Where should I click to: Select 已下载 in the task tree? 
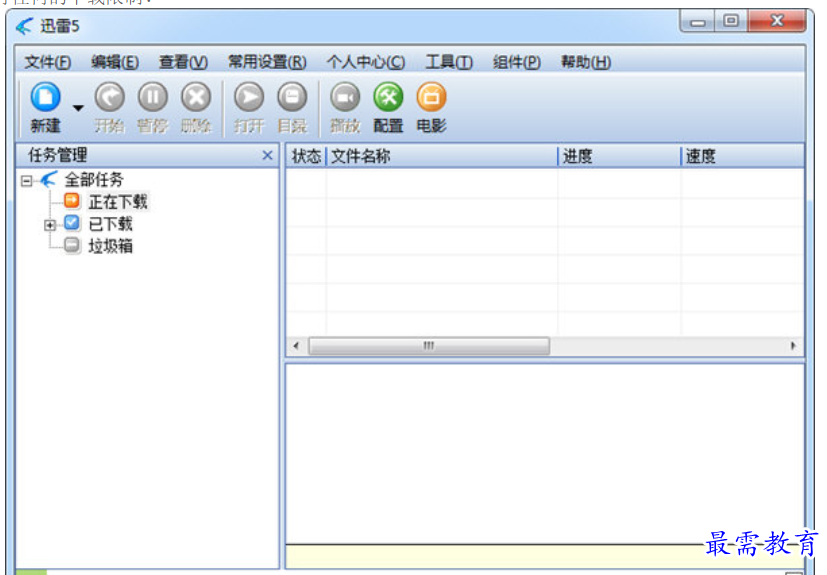pyautogui.click(x=110, y=224)
